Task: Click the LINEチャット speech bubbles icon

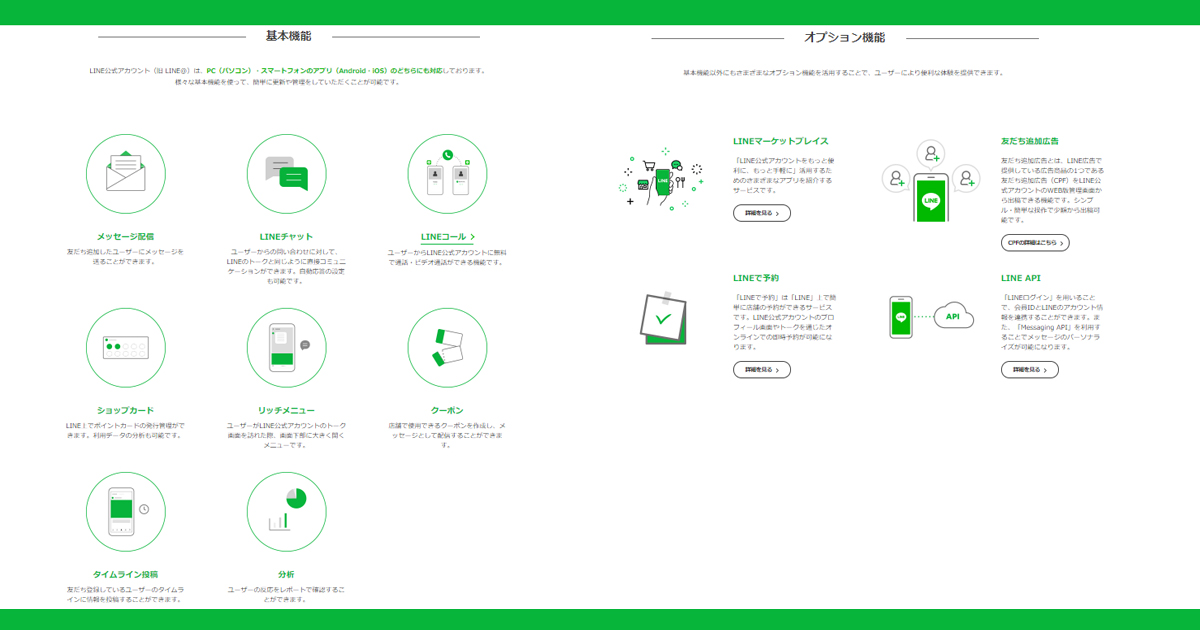Action: pyautogui.click(x=286, y=174)
